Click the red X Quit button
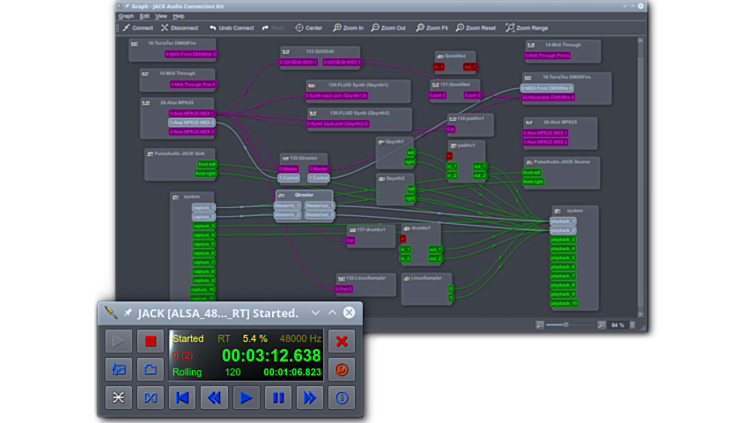752x423 pixels. (x=342, y=342)
